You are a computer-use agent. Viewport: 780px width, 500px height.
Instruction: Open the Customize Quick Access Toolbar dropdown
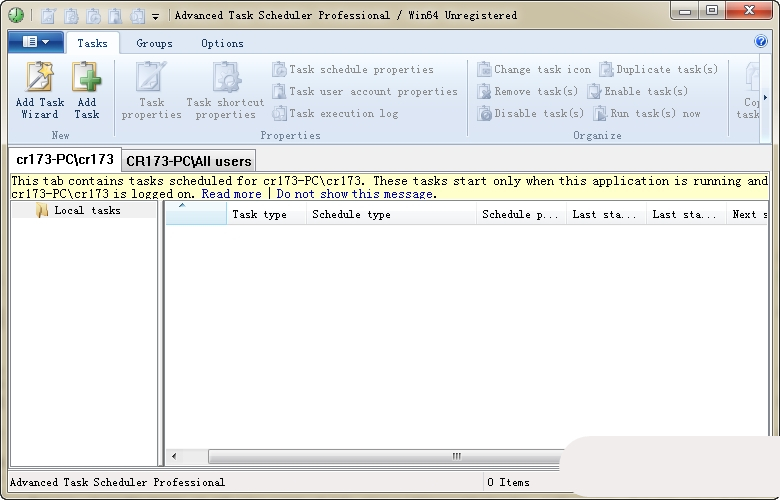coord(156,16)
